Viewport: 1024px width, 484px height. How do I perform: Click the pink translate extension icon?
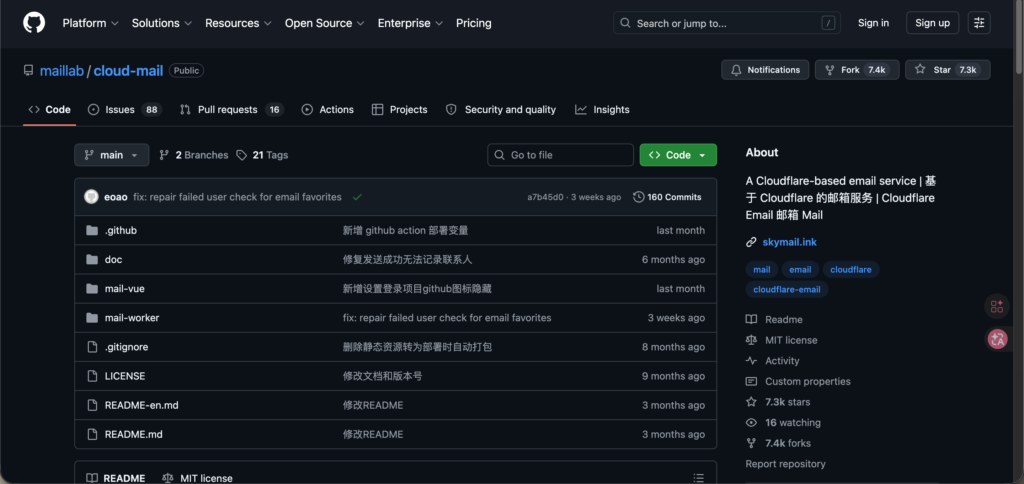pyautogui.click(x=997, y=338)
